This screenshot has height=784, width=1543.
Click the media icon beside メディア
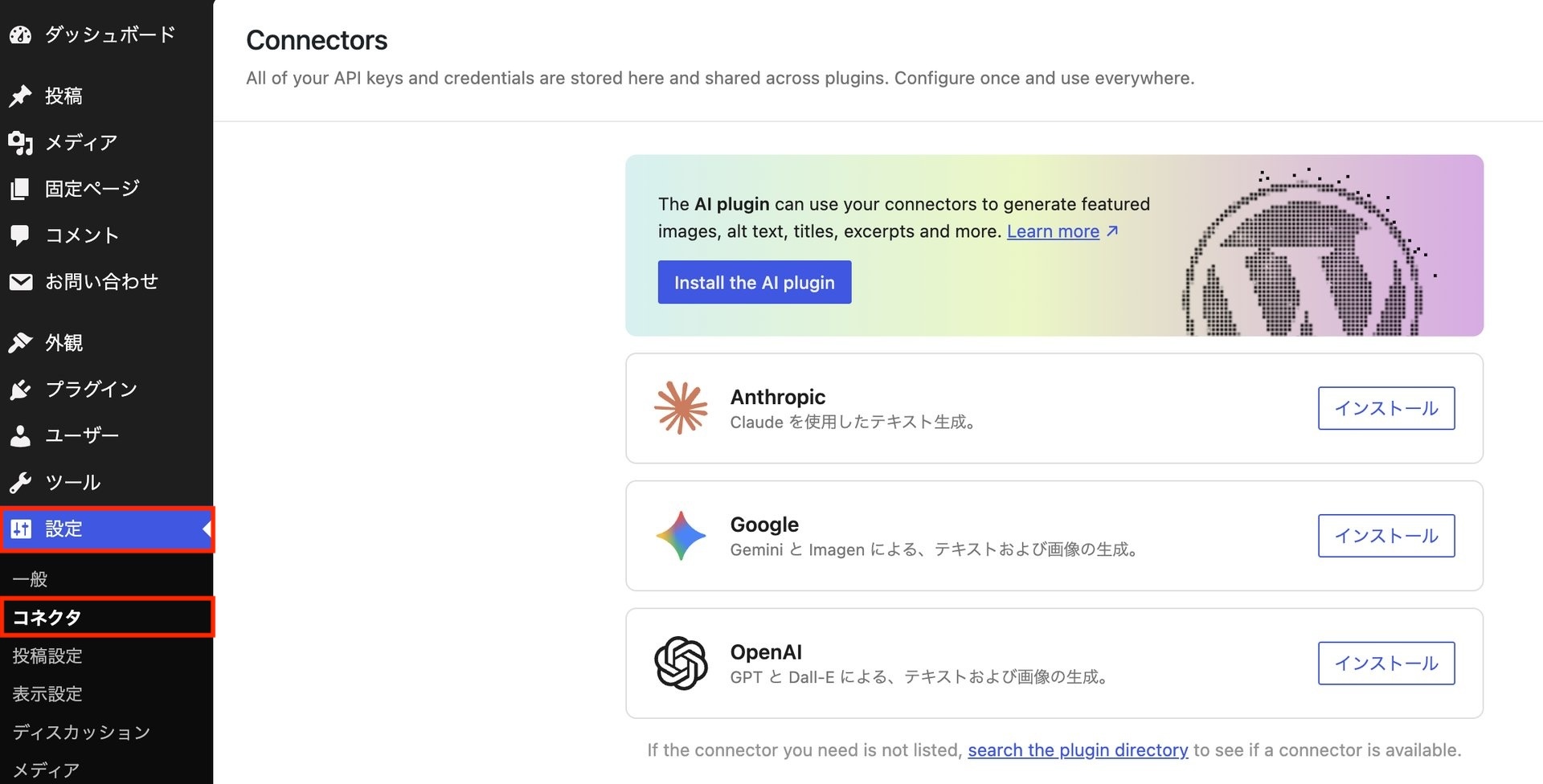pyautogui.click(x=20, y=143)
